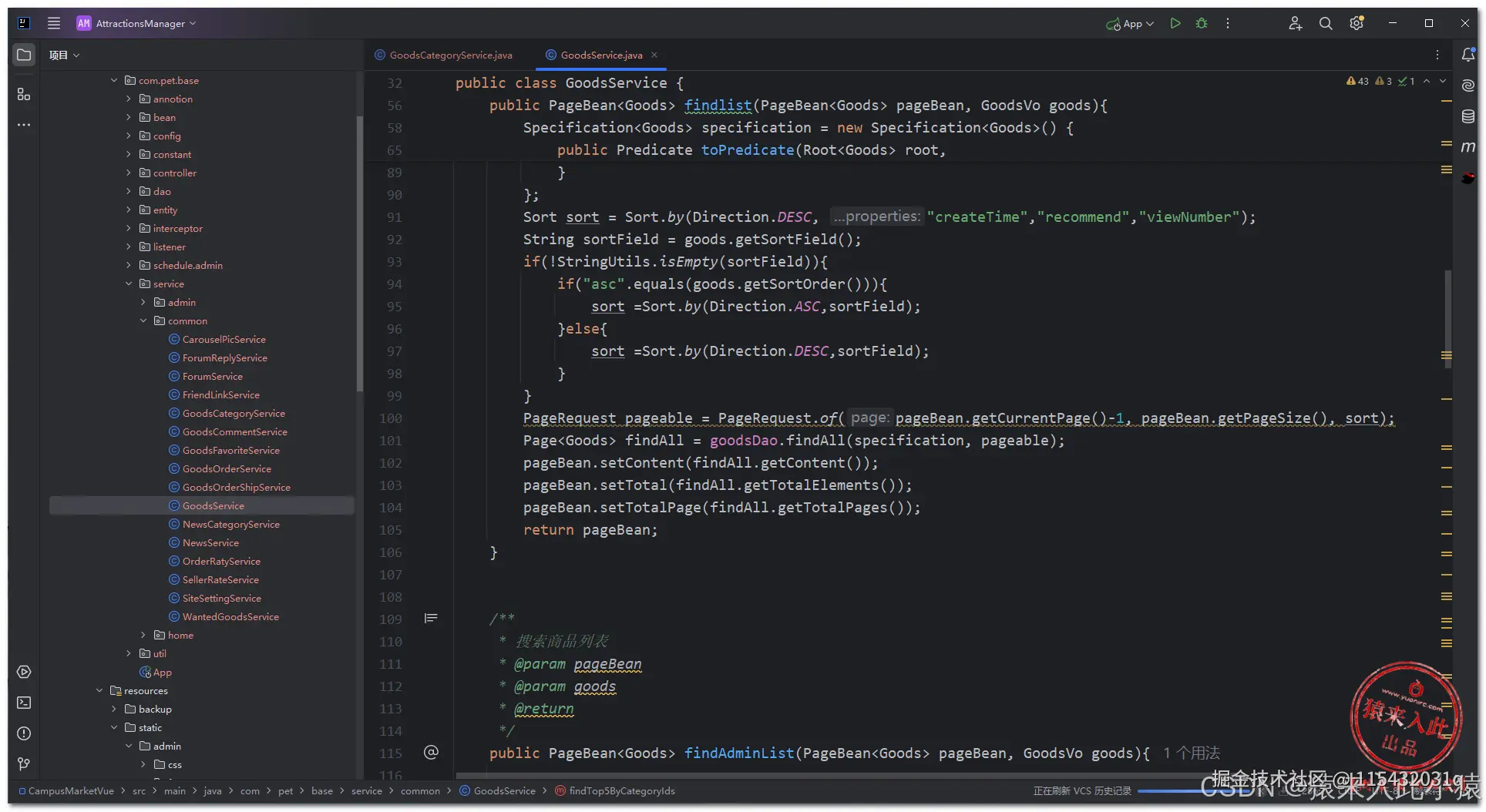The height and width of the screenshot is (812, 1486).
Task: Open the AI Assistant tool window
Action: [x=1468, y=86]
